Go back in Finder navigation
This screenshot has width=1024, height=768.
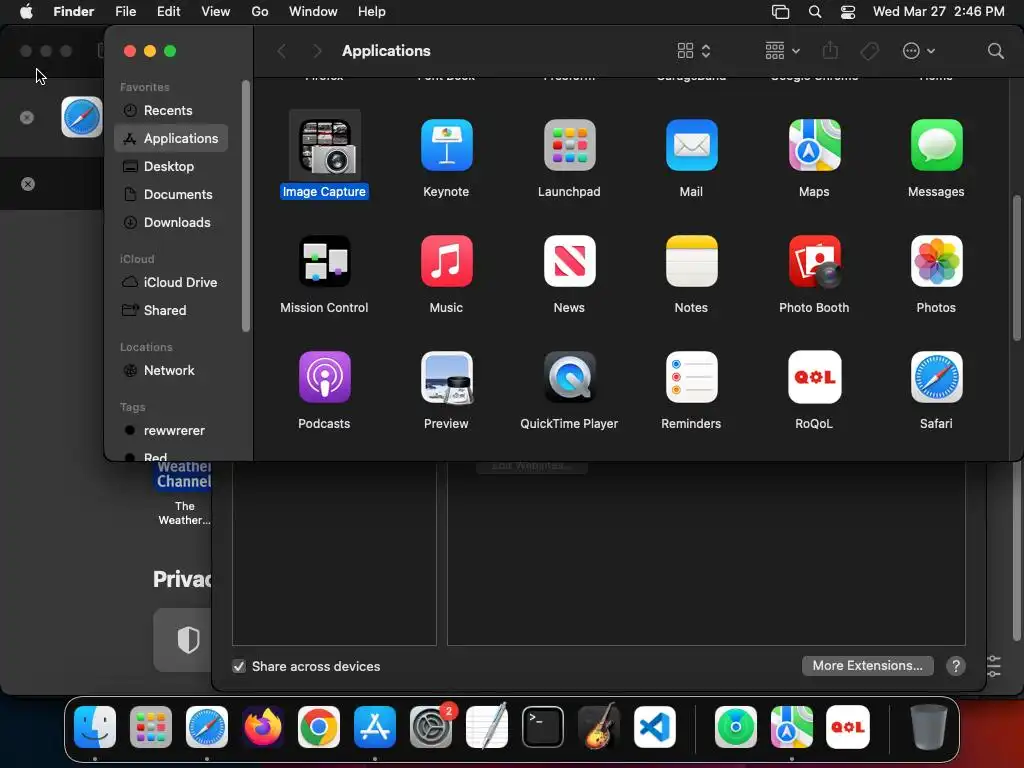coord(281,51)
